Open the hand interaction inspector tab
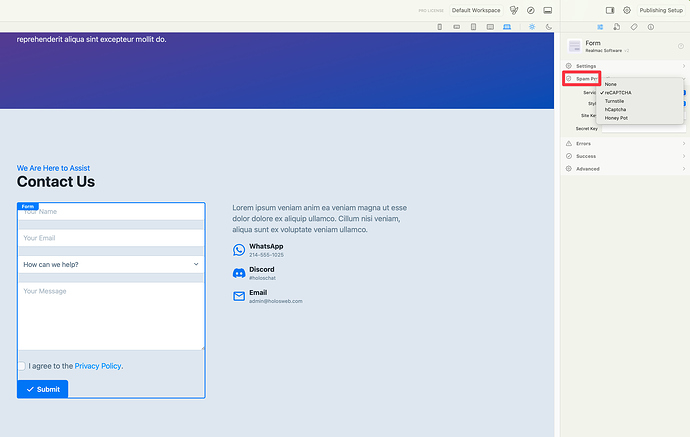Viewport: 690px width, 437px height. coord(617,27)
